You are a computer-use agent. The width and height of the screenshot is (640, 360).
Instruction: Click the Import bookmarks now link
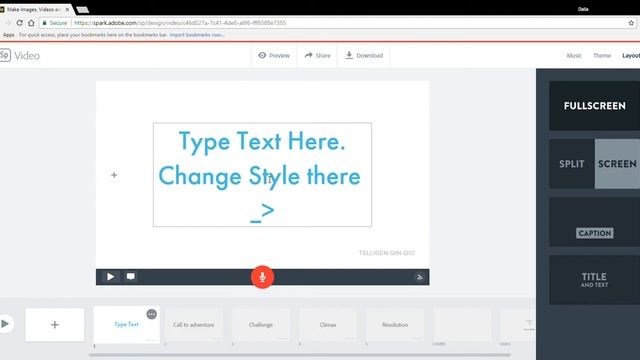pos(197,35)
